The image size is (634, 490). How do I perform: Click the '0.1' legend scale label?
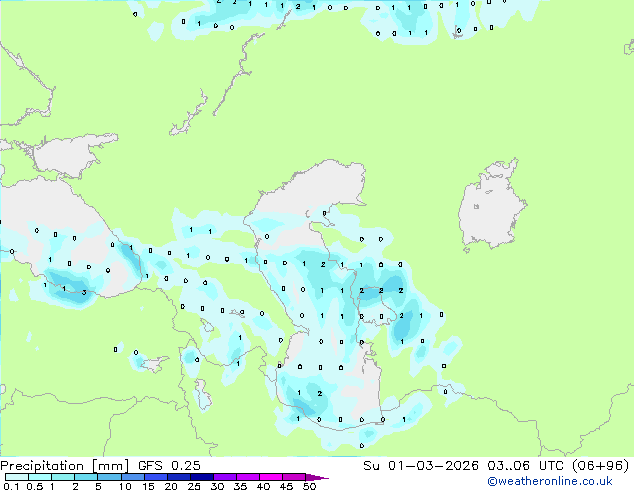click(x=11, y=486)
